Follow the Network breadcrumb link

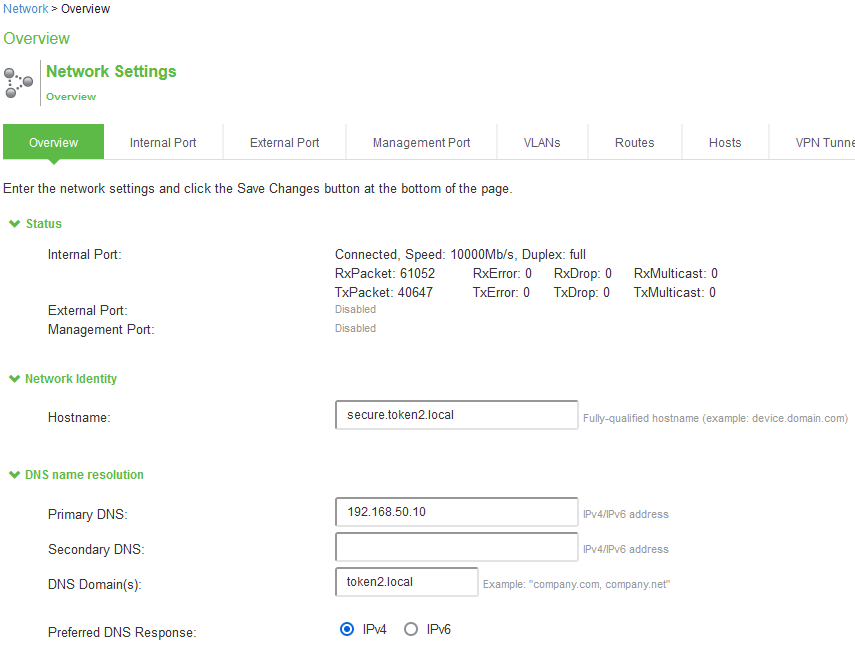click(26, 9)
